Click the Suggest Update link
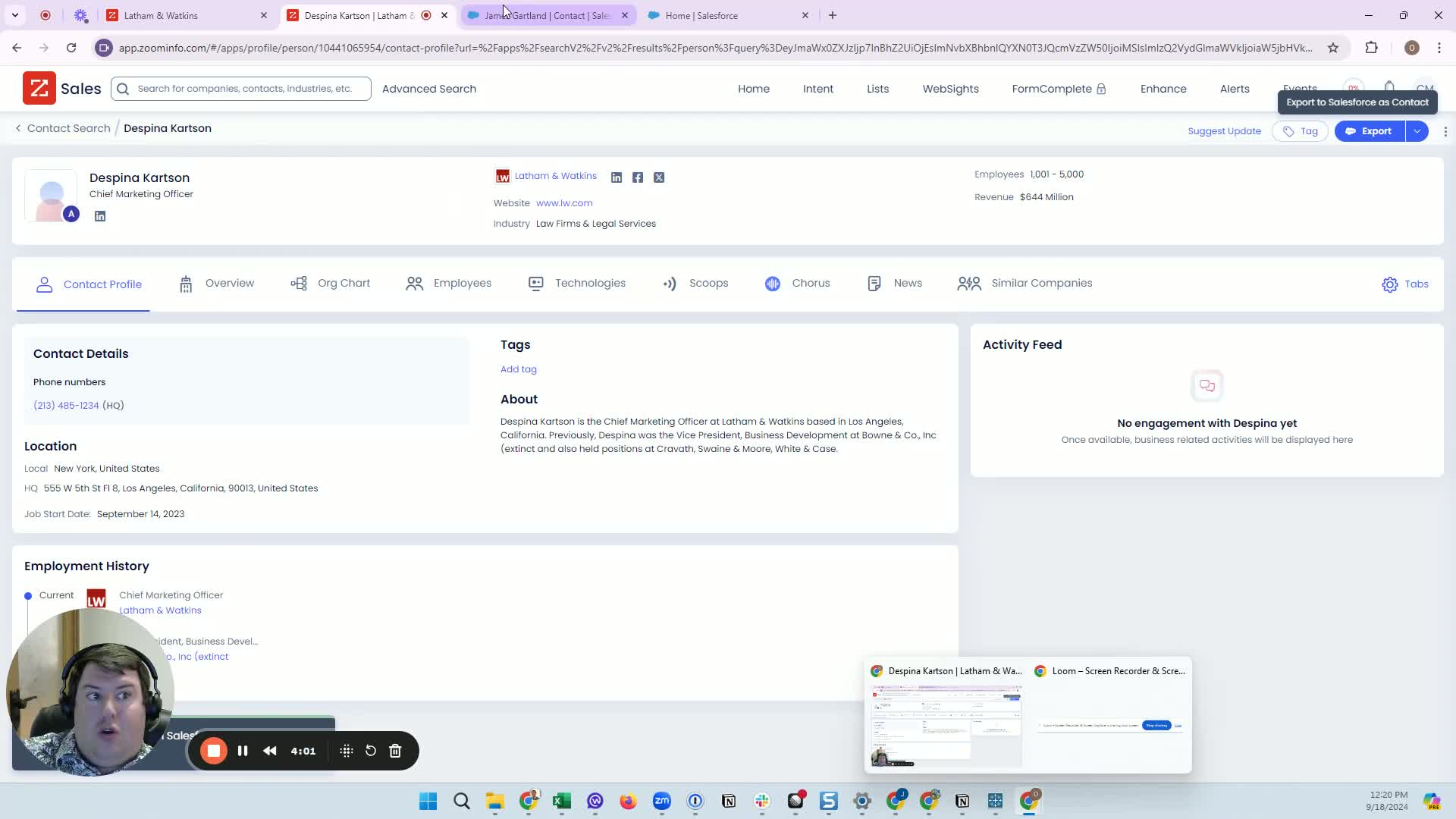This screenshot has height=819, width=1456. pos(1224,131)
